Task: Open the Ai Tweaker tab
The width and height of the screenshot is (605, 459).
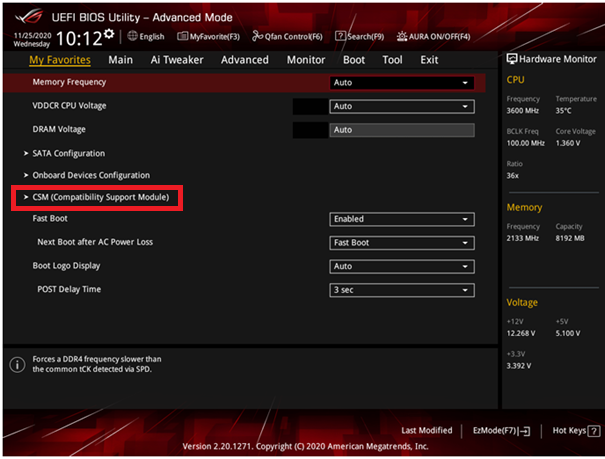Action: 177,60
